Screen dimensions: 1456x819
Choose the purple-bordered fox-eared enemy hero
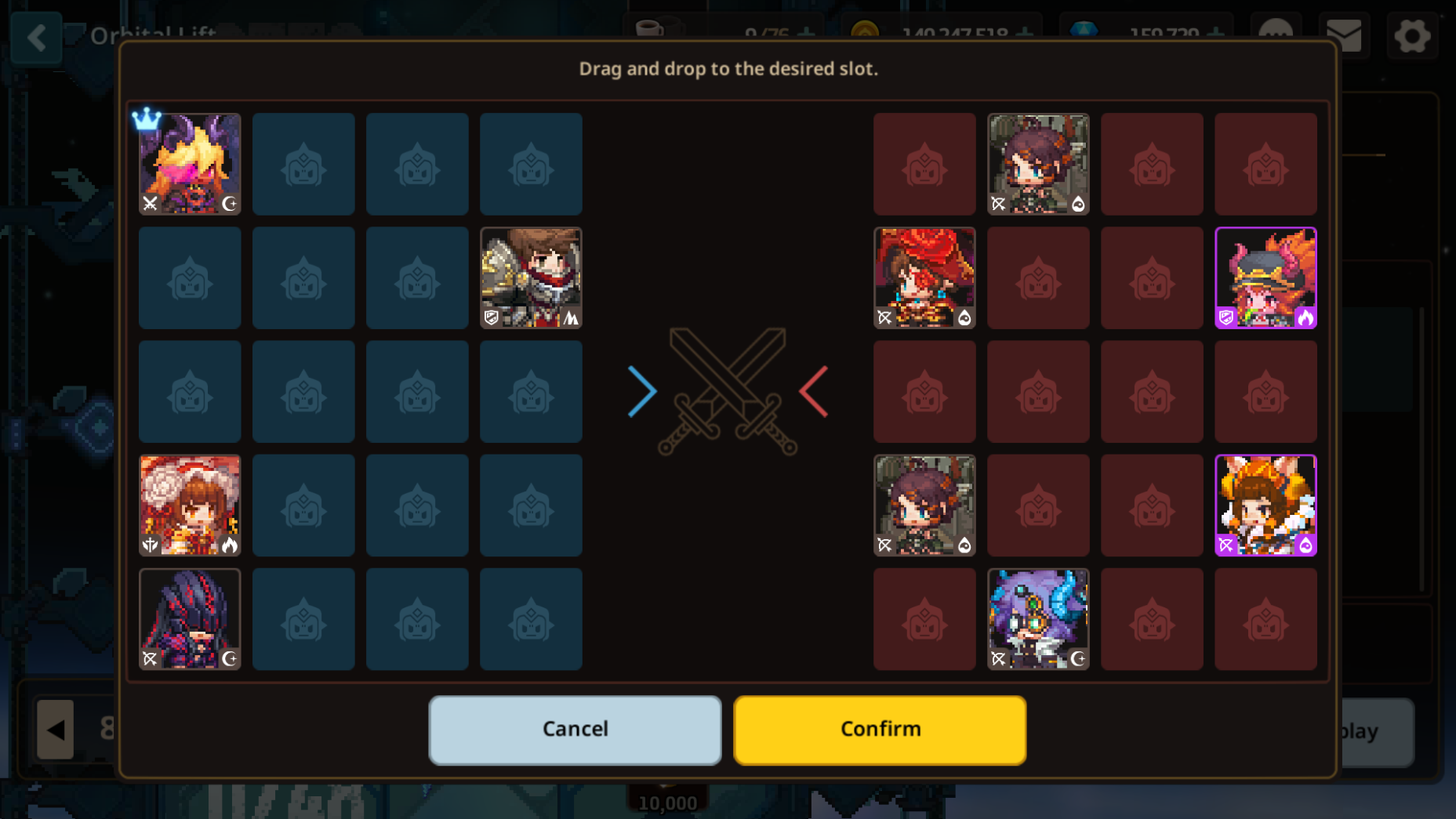pos(1265,505)
